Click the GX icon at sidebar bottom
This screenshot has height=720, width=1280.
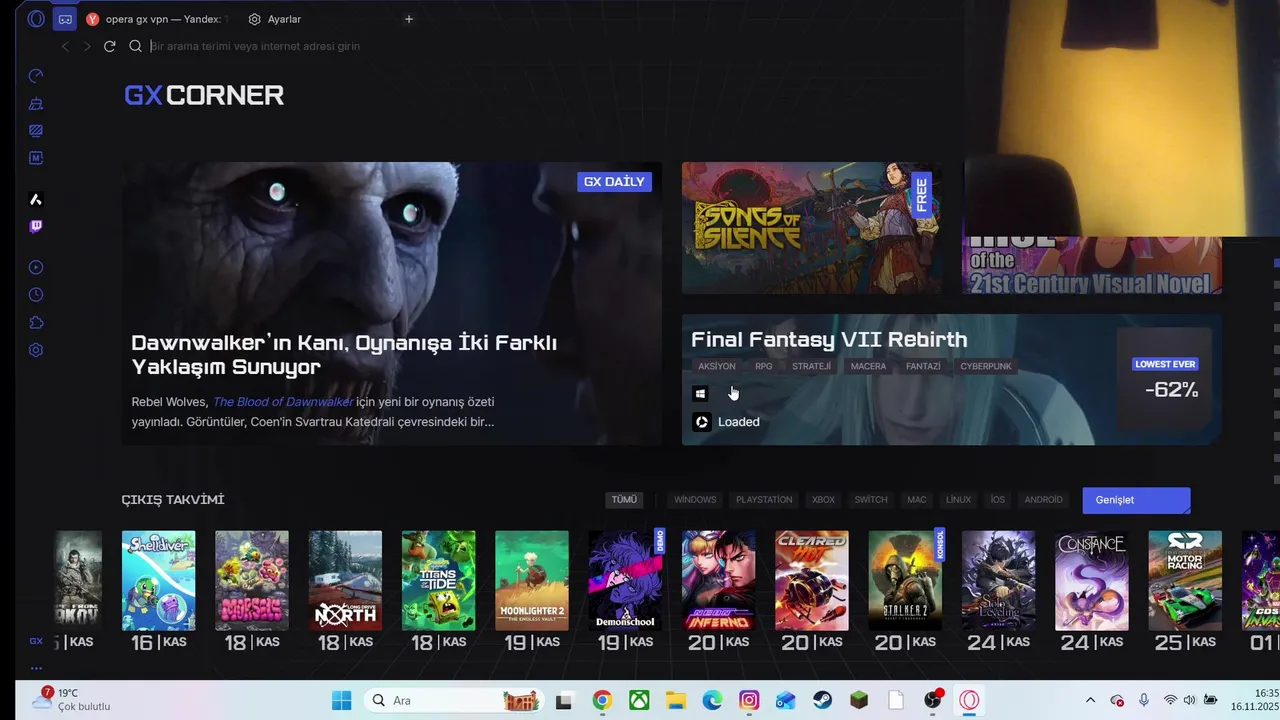coord(36,641)
